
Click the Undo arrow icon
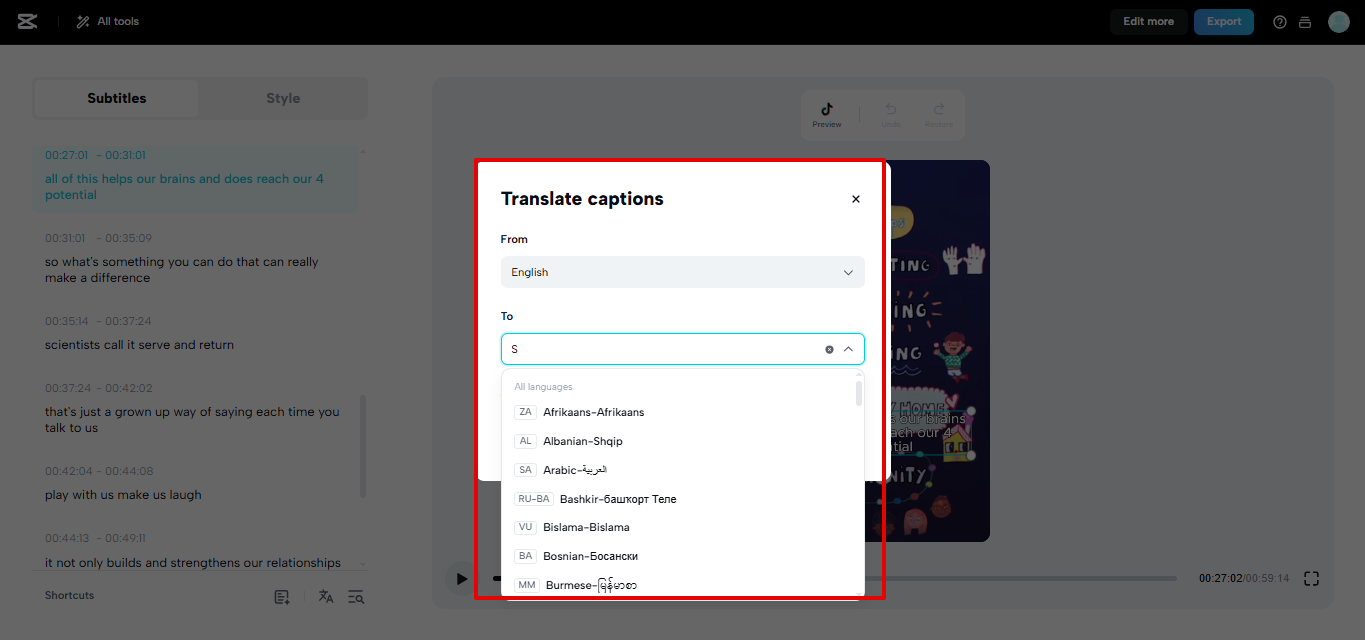click(890, 114)
